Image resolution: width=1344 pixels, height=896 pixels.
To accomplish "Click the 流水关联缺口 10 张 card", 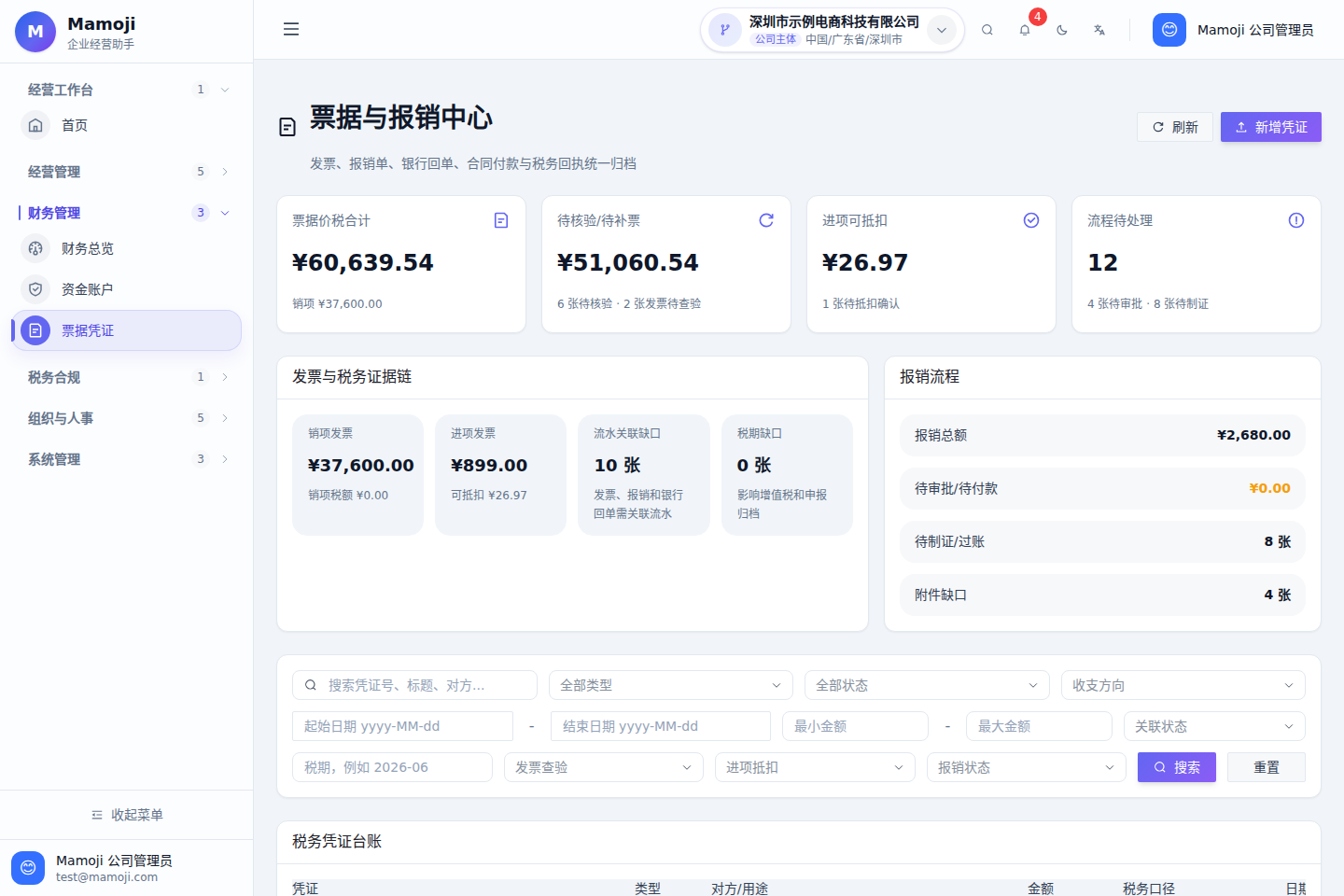I will pyautogui.click(x=644, y=475).
